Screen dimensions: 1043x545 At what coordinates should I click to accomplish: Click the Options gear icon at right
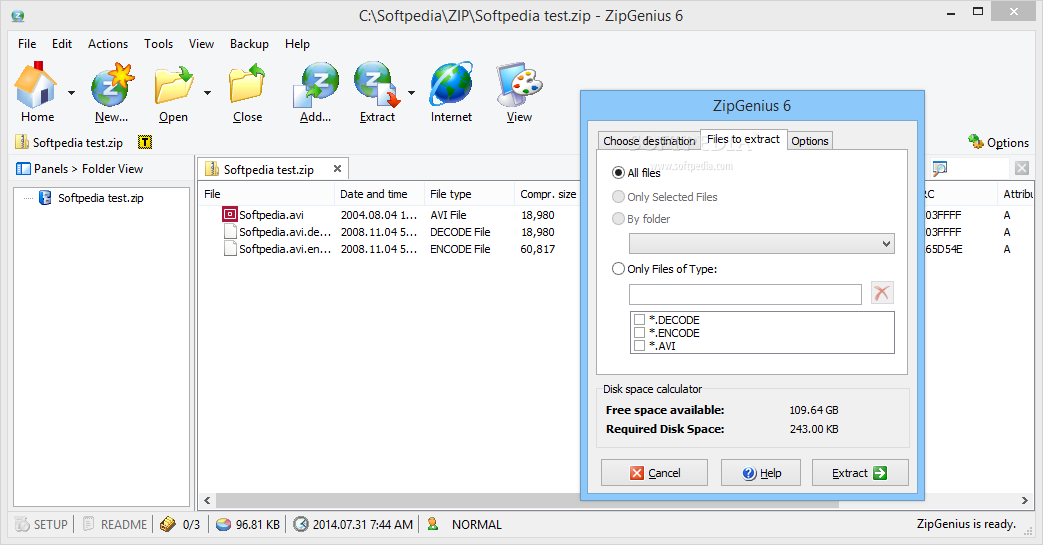click(x=975, y=142)
